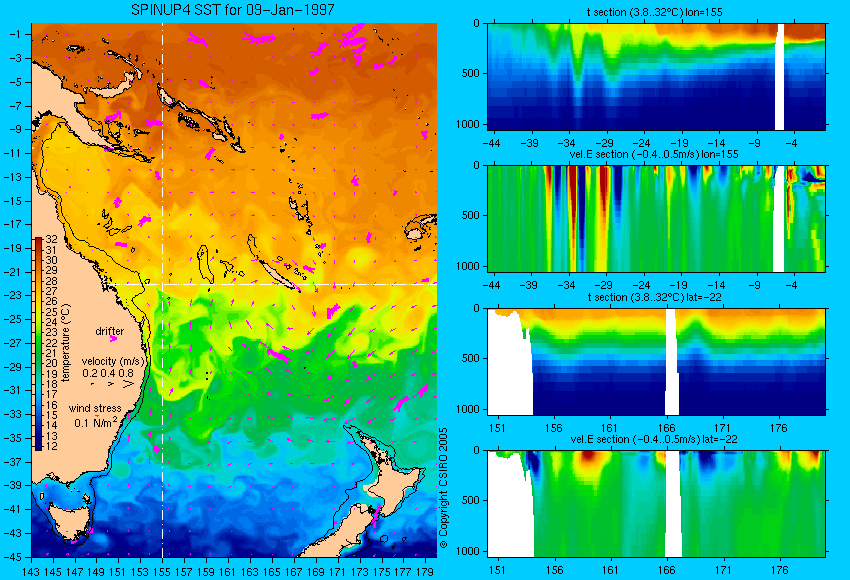850x580 pixels.
Task: Click the 'drifter' legend label
Action: [110, 331]
